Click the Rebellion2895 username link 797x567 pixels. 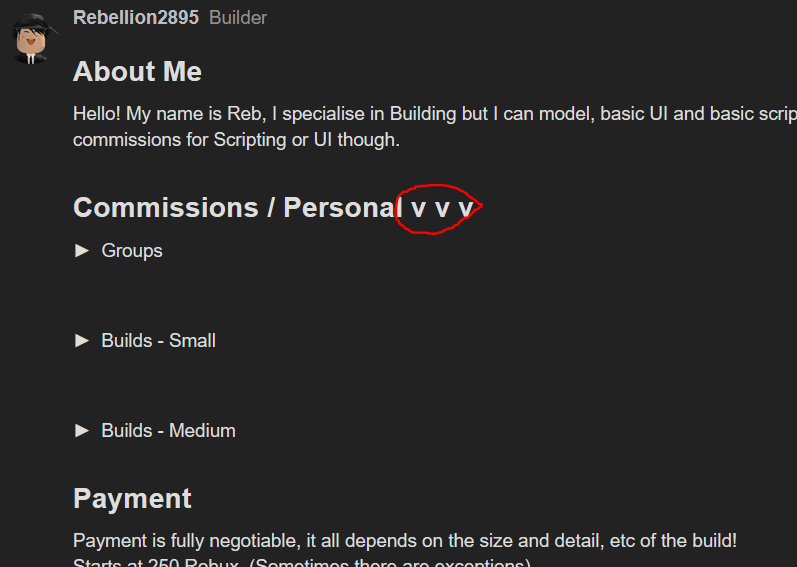136,18
